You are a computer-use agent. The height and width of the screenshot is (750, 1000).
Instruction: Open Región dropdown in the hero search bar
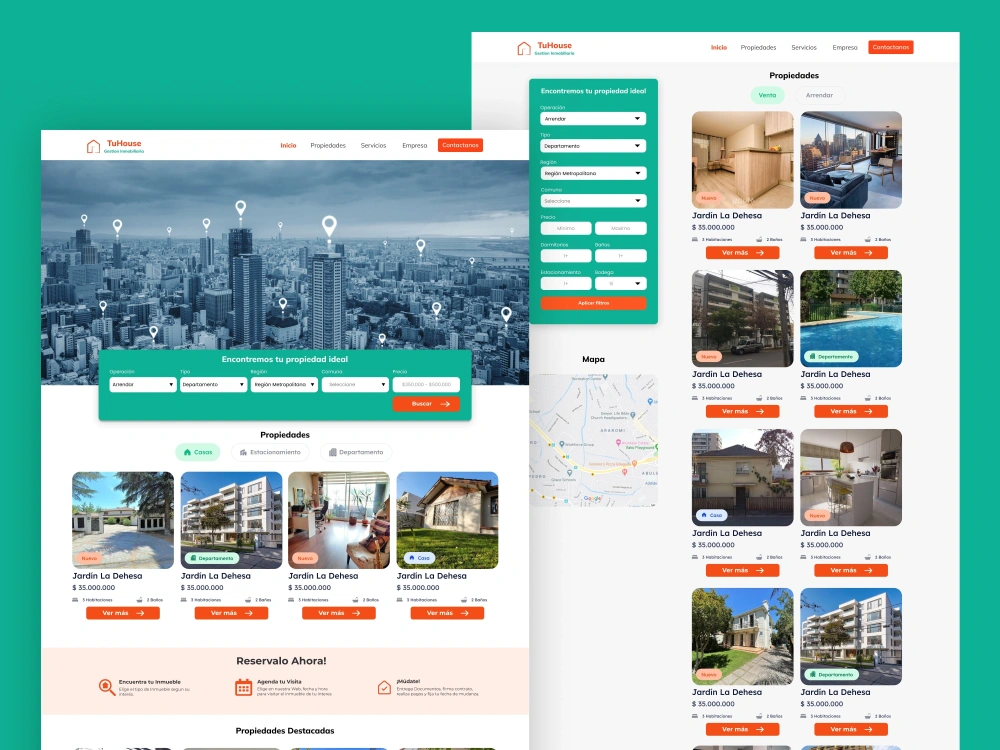[284, 385]
